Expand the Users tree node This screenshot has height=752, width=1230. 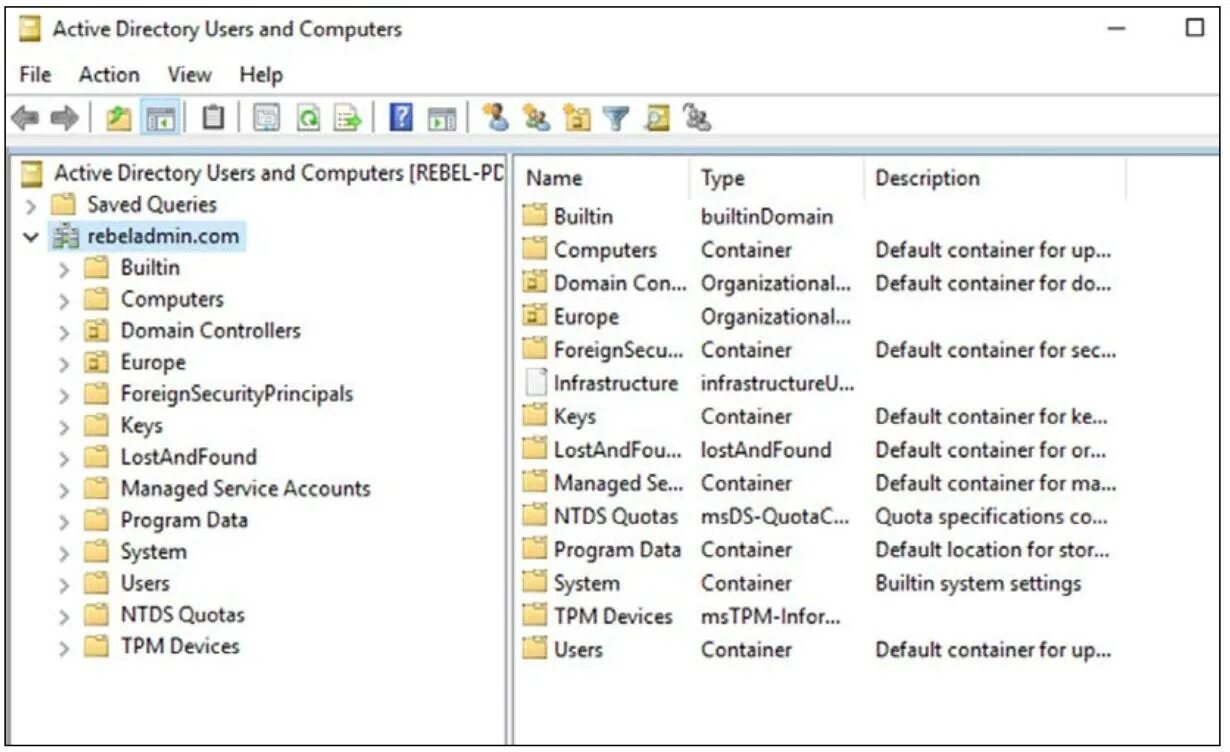pos(64,584)
